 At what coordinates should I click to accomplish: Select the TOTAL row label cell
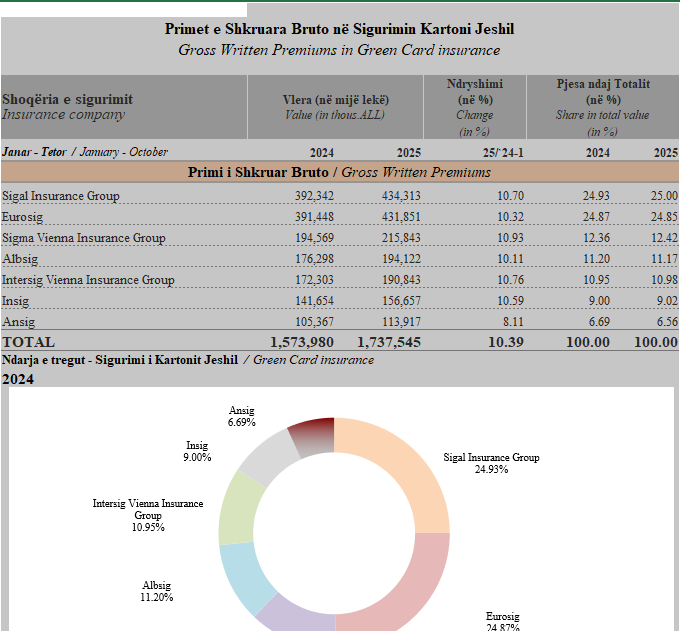click(x=29, y=342)
